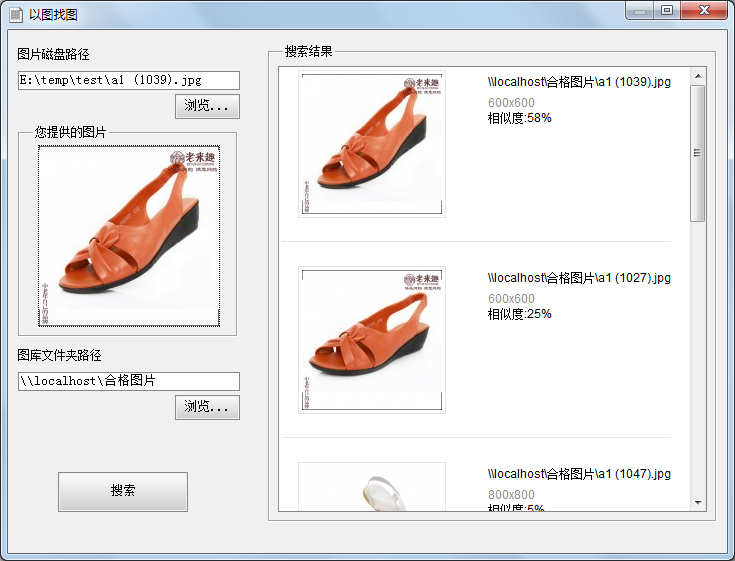735x561 pixels.
Task: Open result thumbnail for a1 (1027).jpg
Action: point(372,339)
